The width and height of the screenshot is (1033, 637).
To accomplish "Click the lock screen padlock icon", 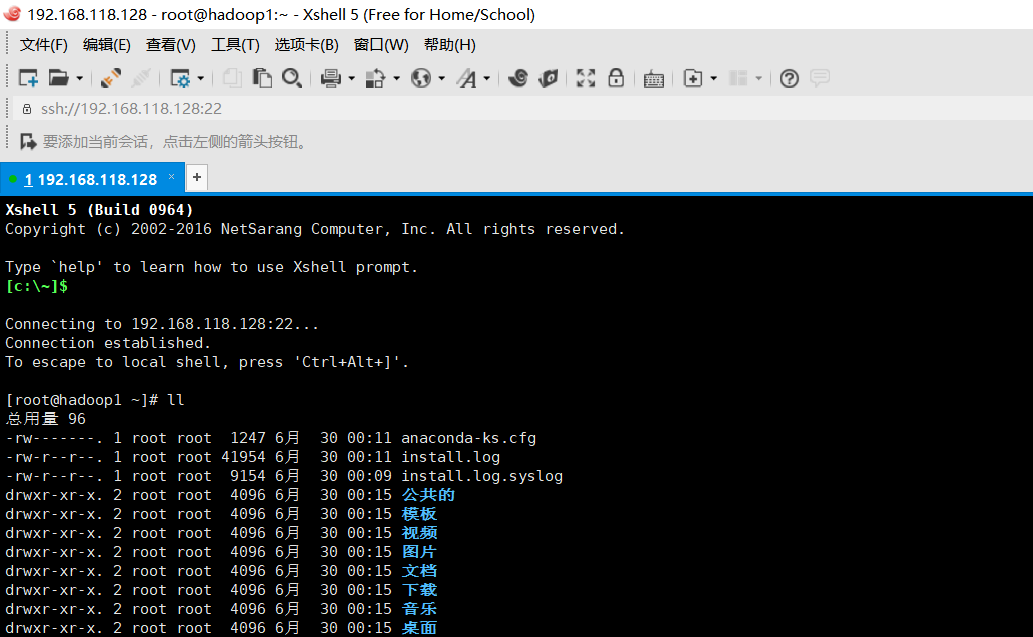I will [x=616, y=78].
